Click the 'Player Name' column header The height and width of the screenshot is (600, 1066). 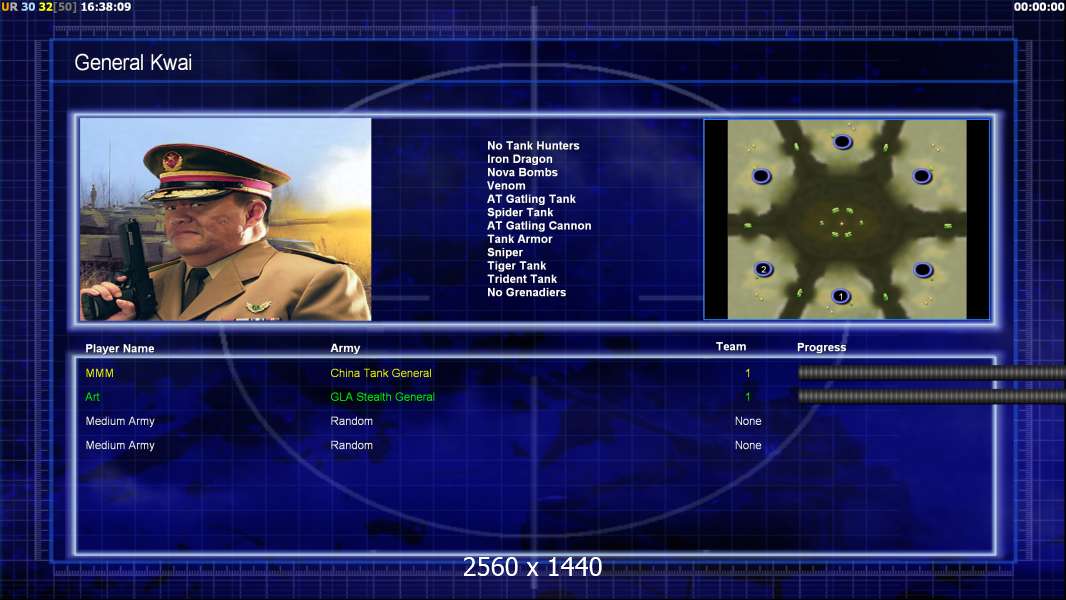[120, 349]
